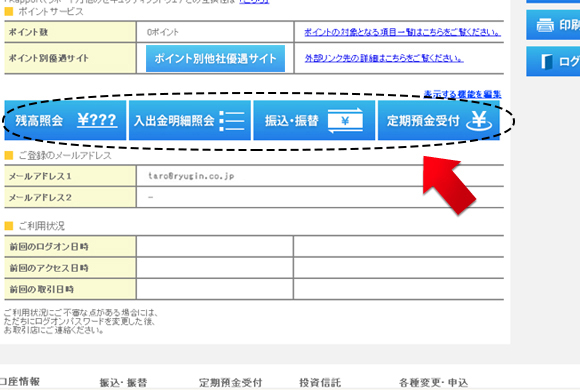Image resolution: width=580 pixels, height=390 pixels.
Task: Open the 口座情報 menu item
Action: click(20, 381)
